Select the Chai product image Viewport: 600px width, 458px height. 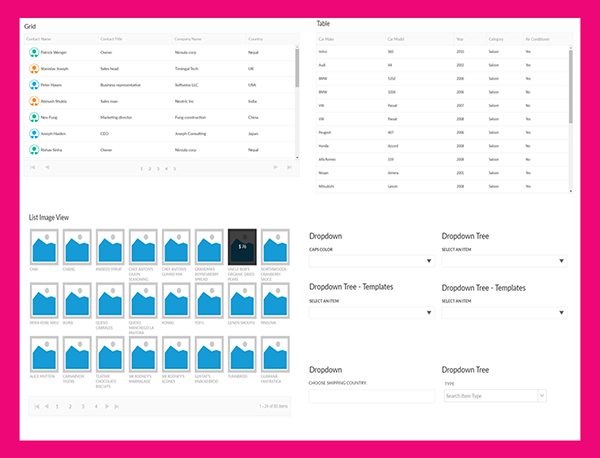pos(44,247)
